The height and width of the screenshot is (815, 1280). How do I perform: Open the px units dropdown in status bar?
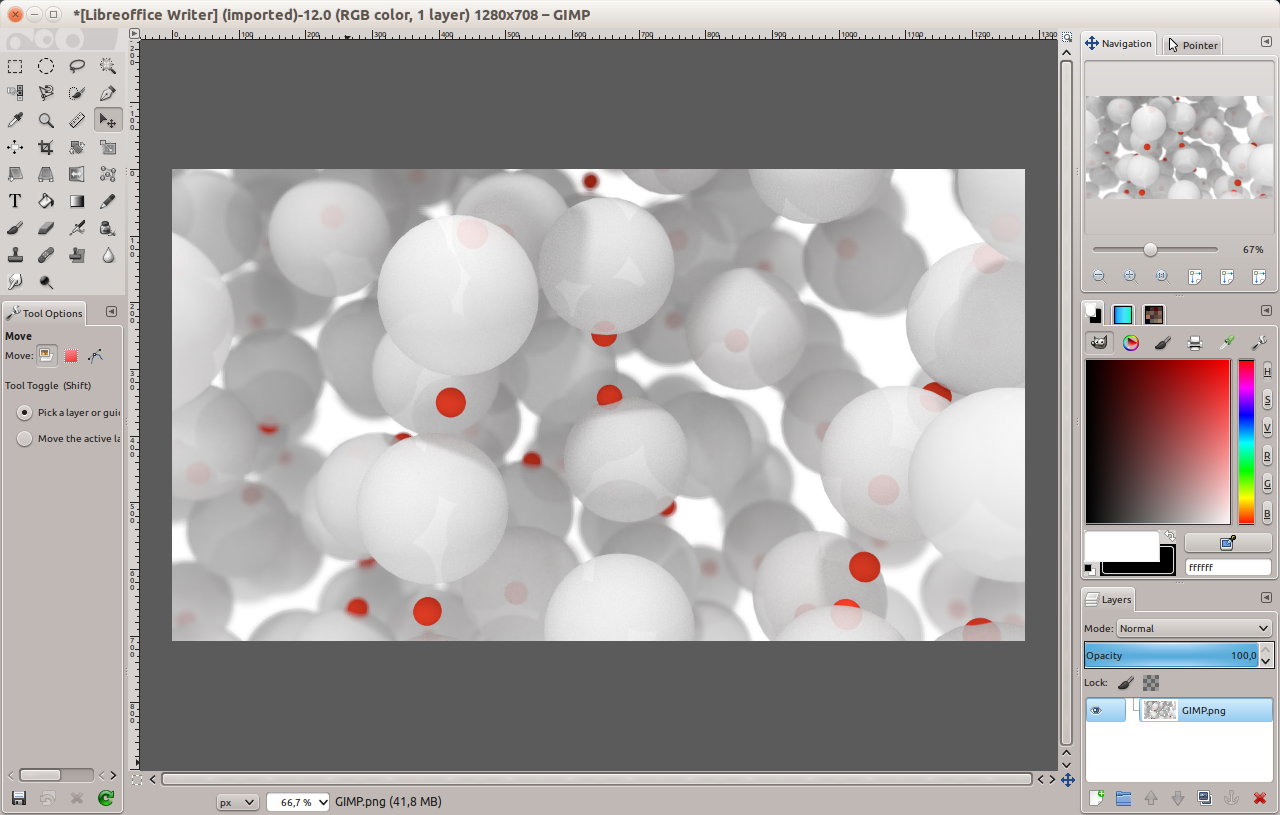(x=237, y=802)
